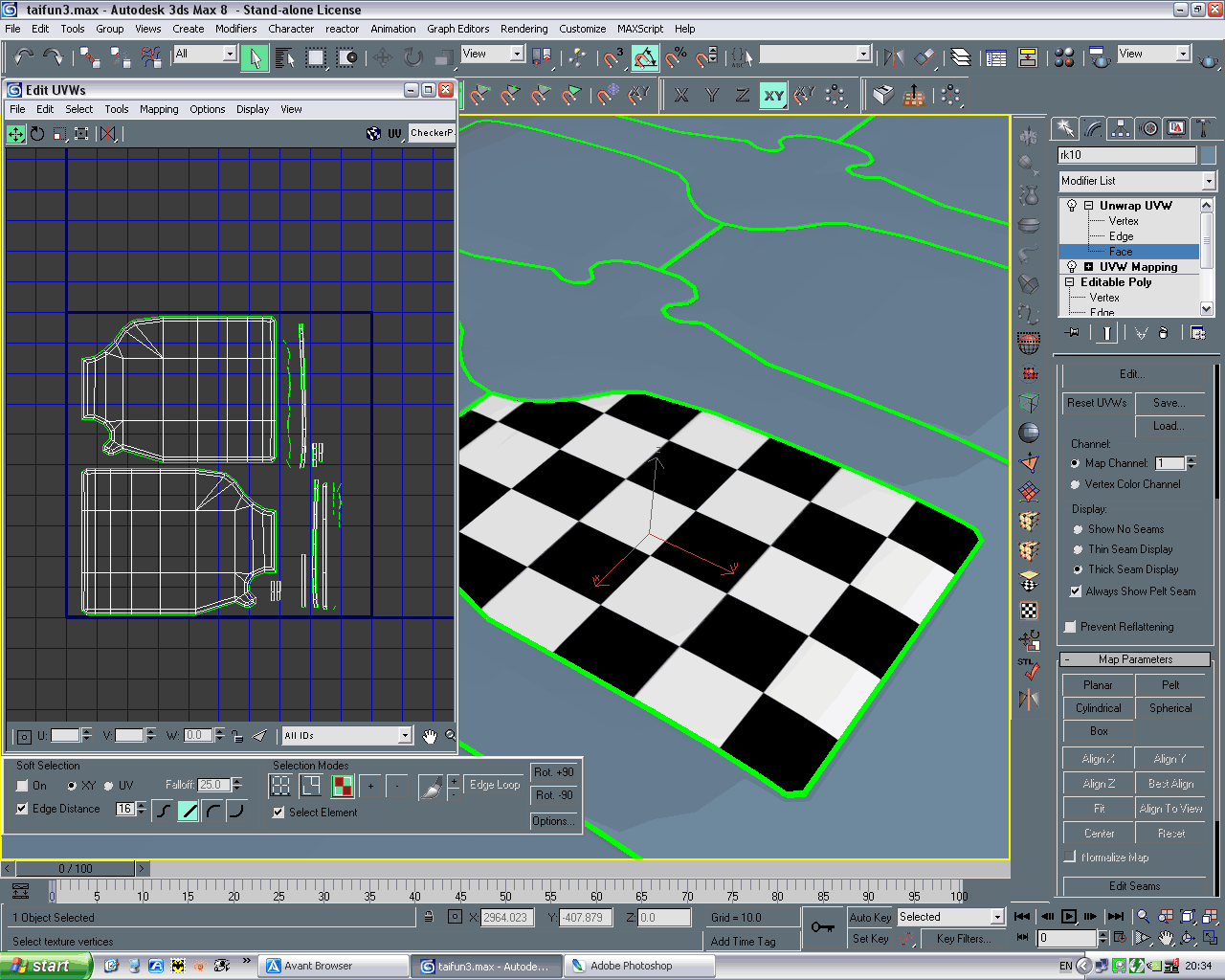Toggle the Edge Distance checkbox
Screen dimensions: 1225x980
[x=22, y=809]
